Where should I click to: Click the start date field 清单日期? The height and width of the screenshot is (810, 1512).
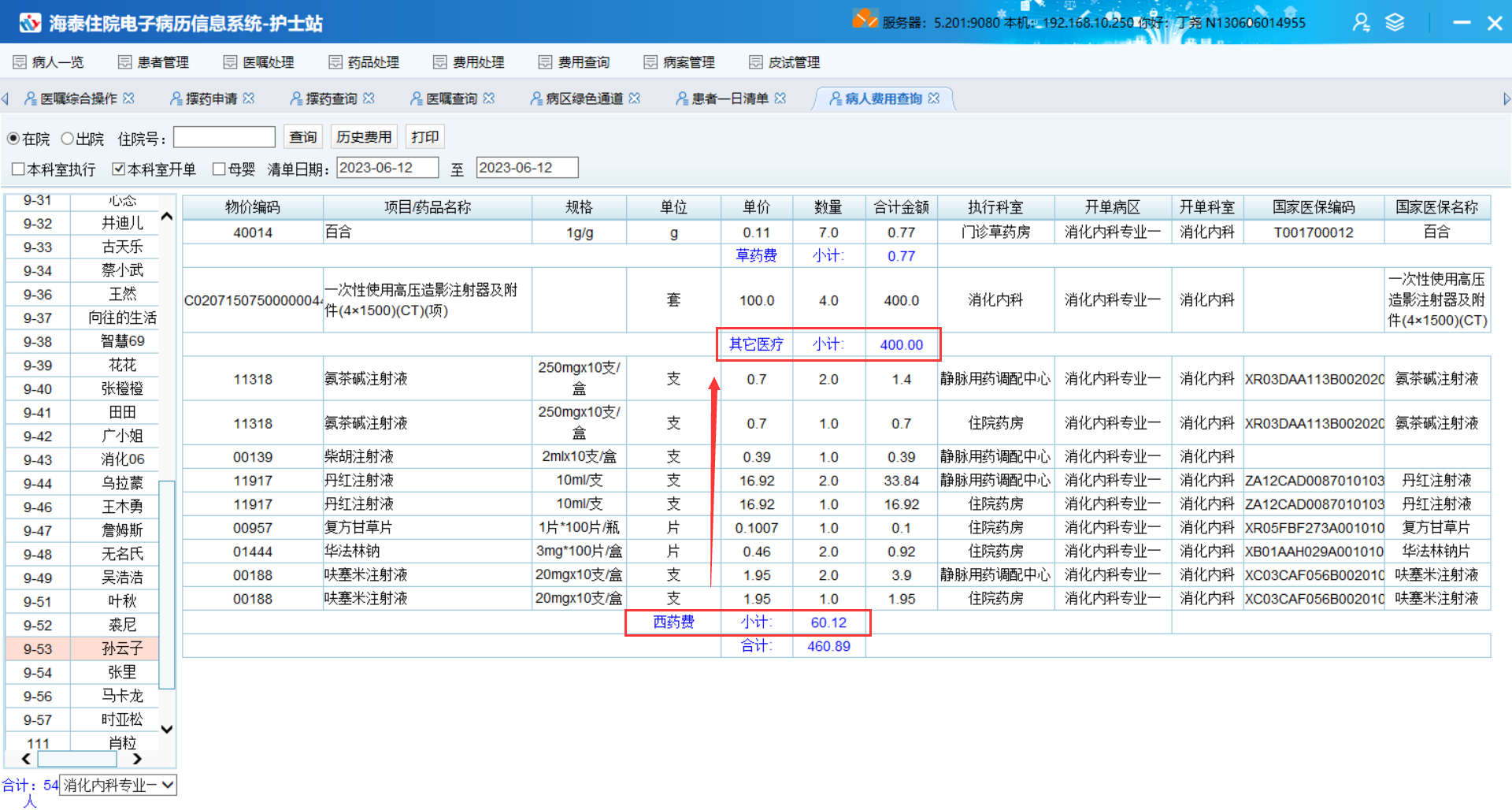coord(387,168)
